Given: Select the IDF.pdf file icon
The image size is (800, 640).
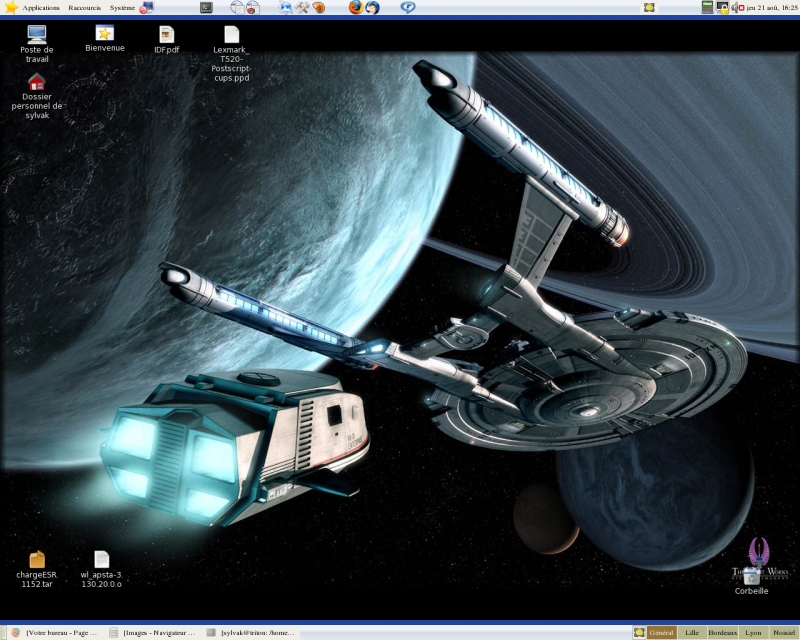Looking at the screenshot, I should (x=166, y=40).
